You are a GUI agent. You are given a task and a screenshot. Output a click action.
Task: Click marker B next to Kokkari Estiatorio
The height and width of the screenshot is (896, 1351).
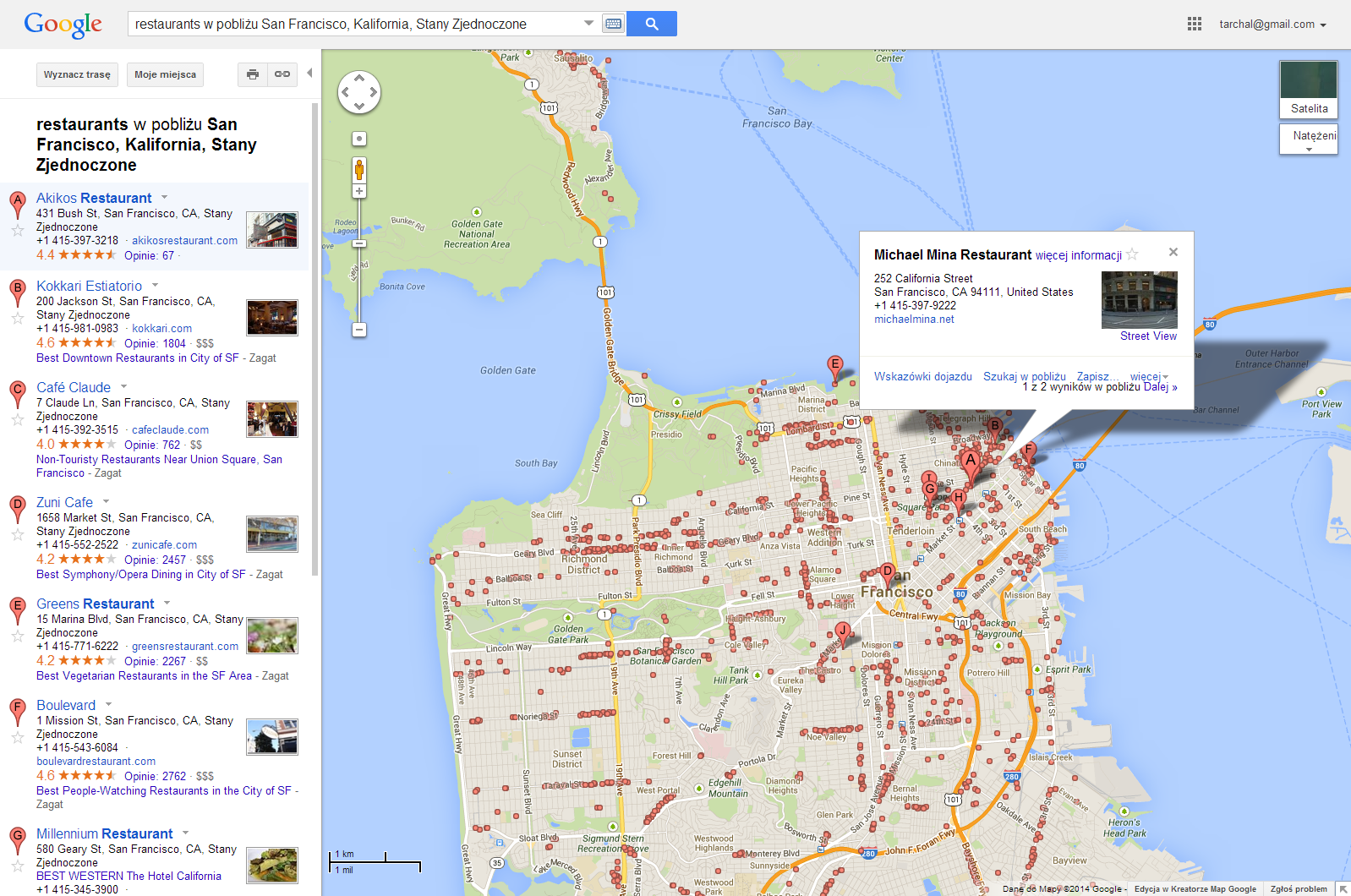pyautogui.click(x=17, y=292)
